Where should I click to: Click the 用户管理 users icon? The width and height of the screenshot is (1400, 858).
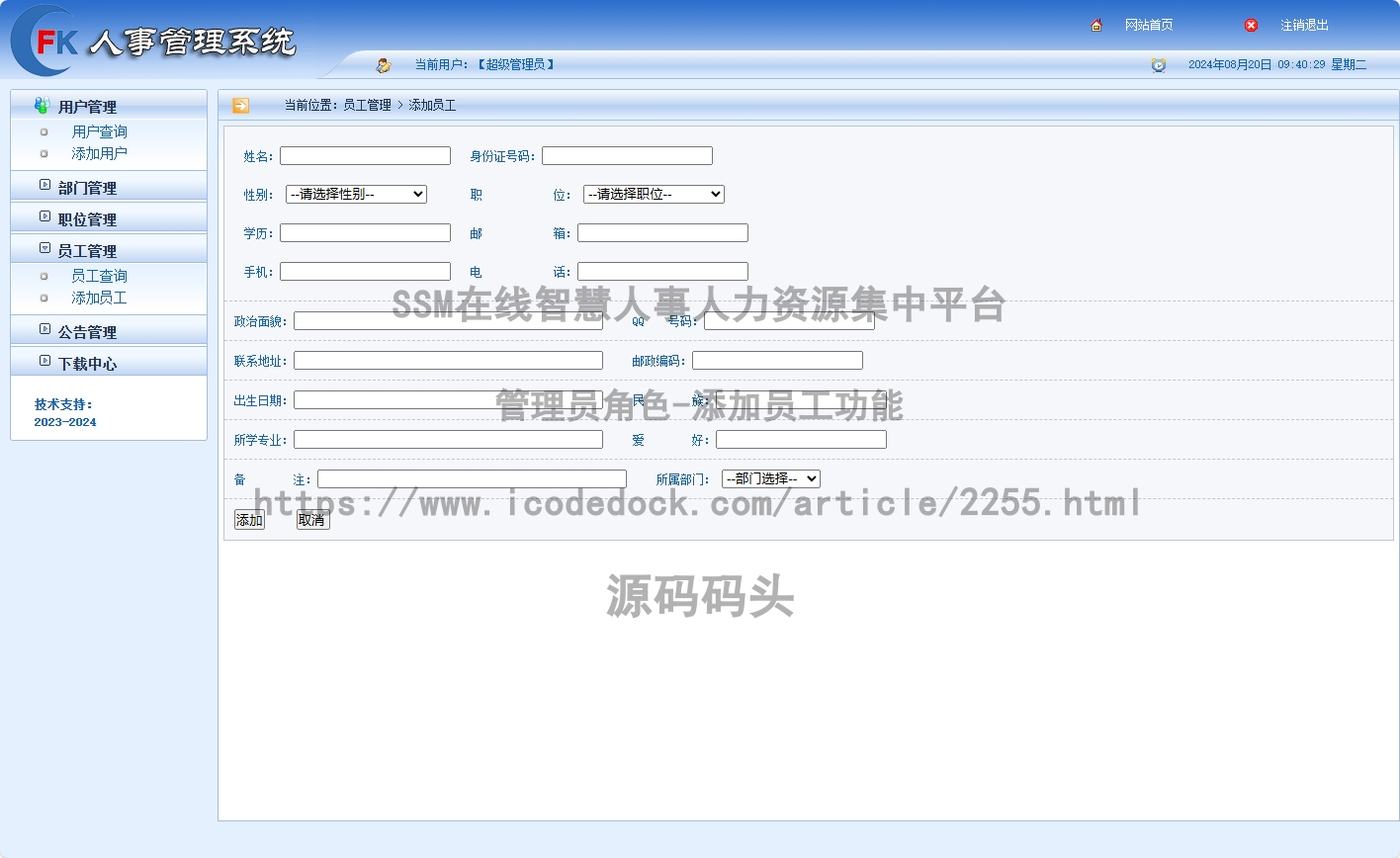coord(42,105)
